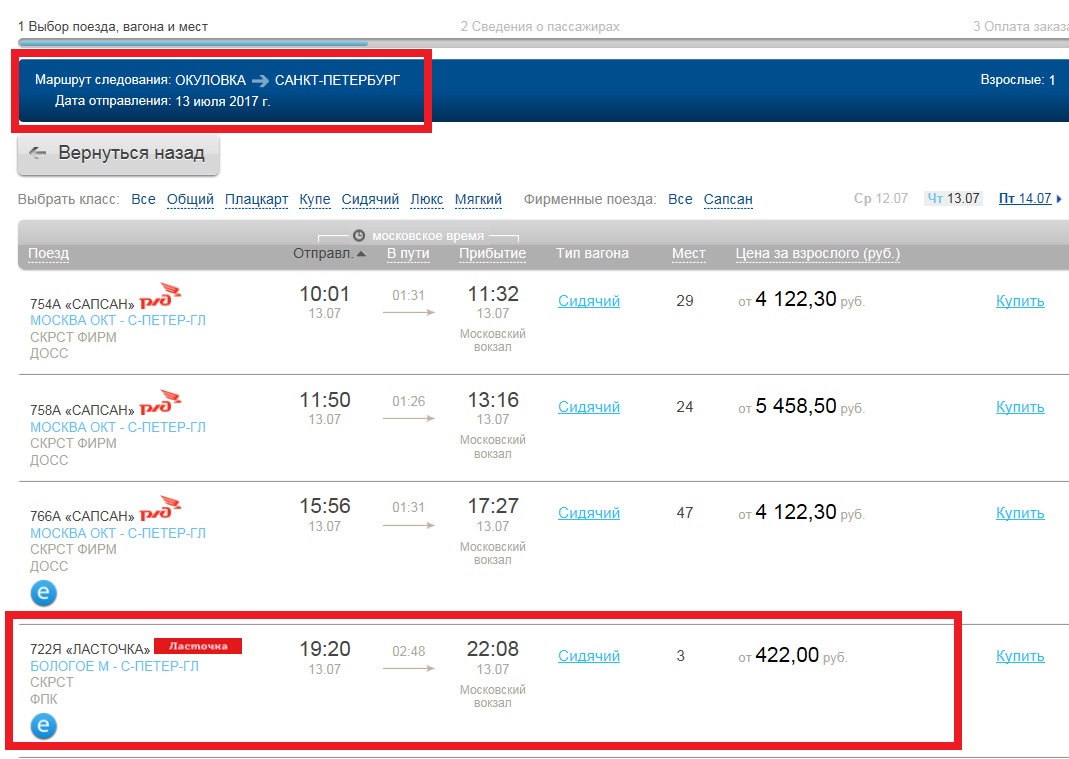
Task: Click departure time 15:56
Action: tap(325, 506)
